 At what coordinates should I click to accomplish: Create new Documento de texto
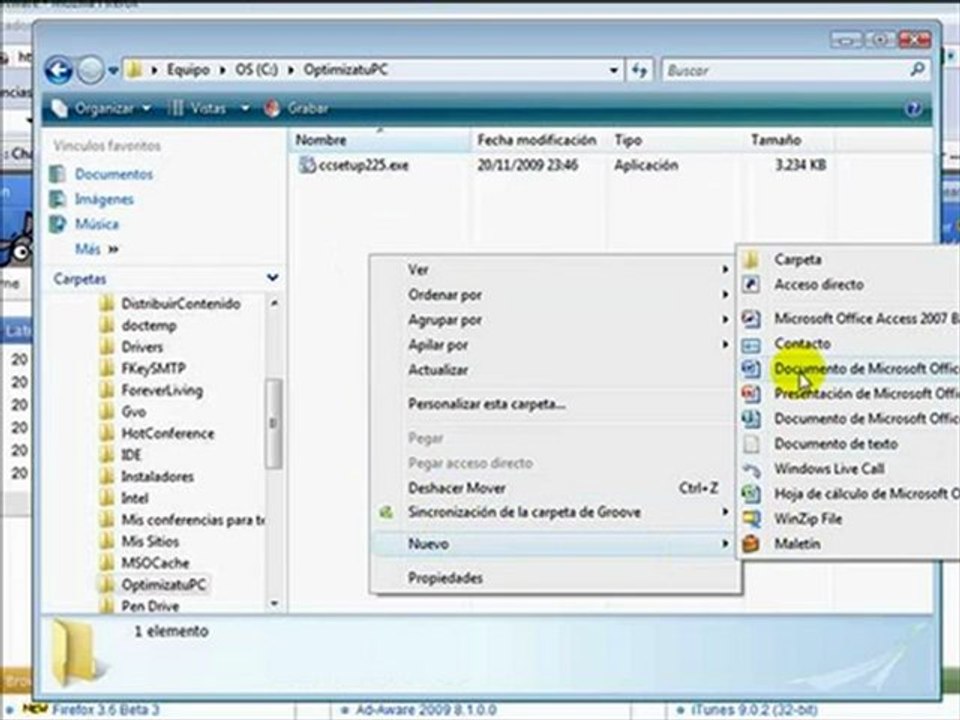pos(850,444)
